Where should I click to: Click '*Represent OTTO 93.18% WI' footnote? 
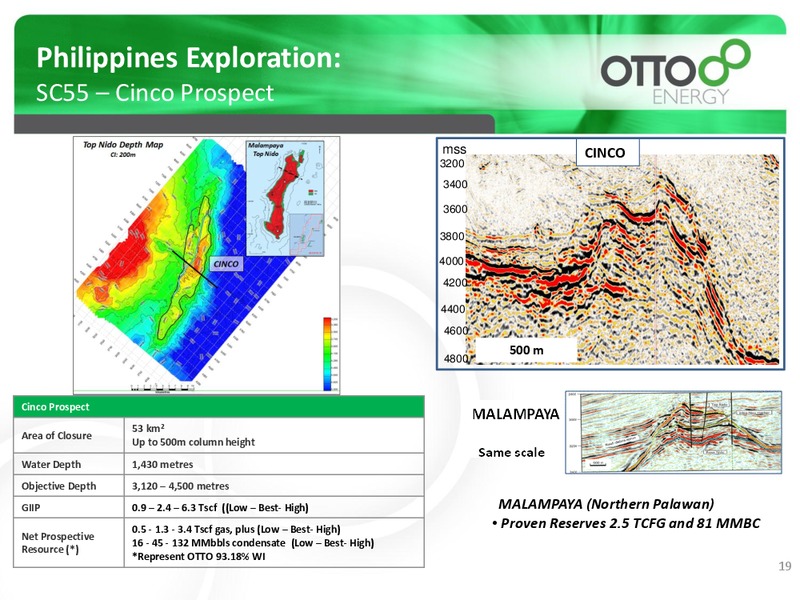198,557
